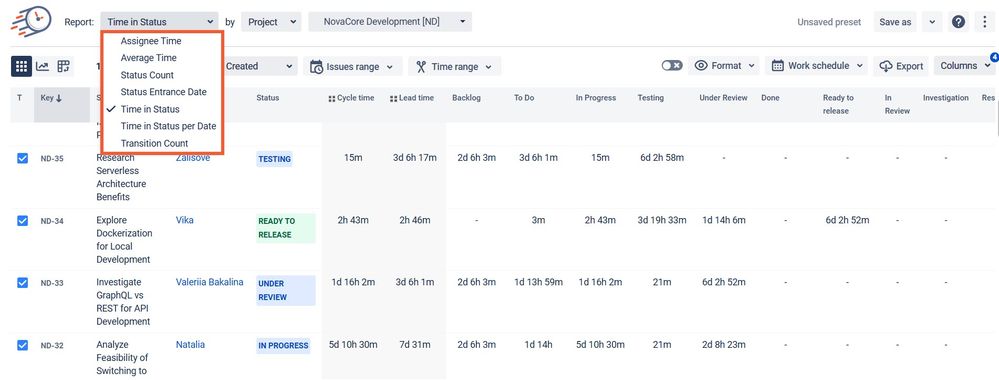Open issue key ND-35

[x=52, y=159]
